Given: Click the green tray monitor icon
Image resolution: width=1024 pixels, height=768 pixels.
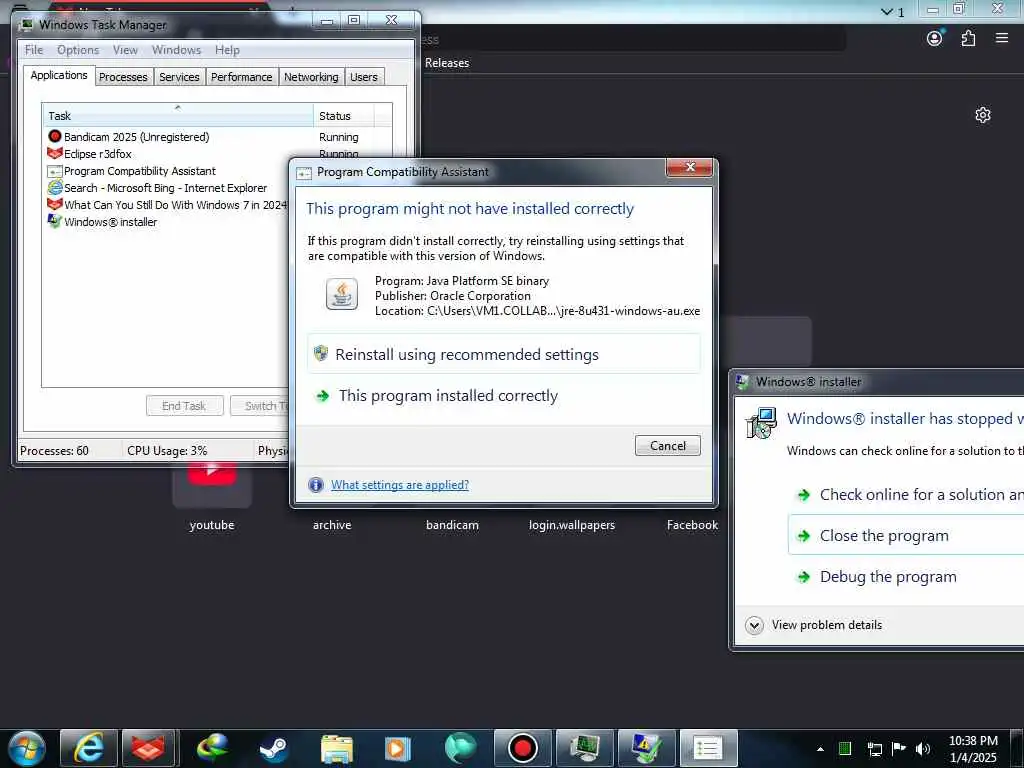Looking at the screenshot, I should [844, 748].
